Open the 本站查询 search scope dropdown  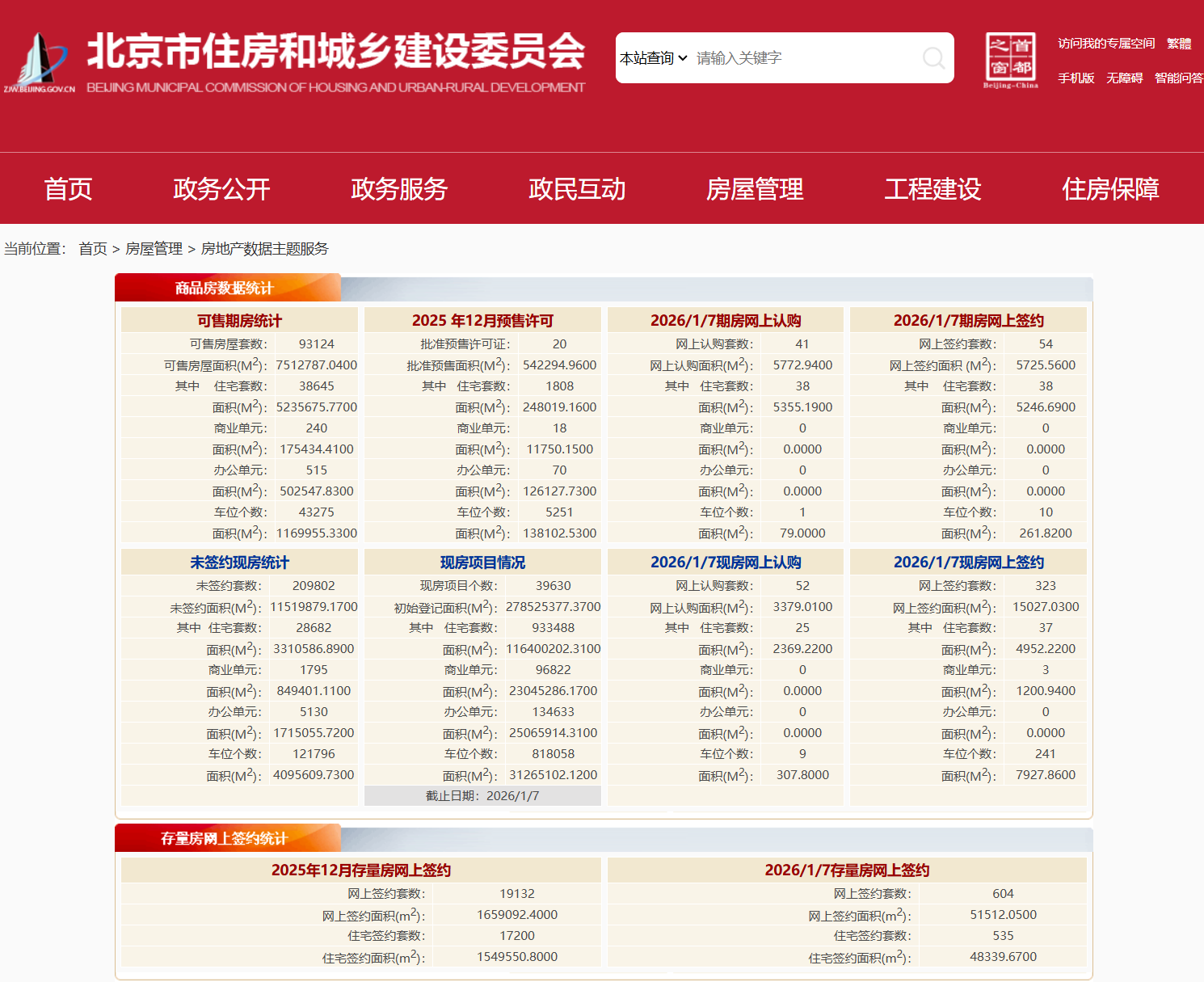pyautogui.click(x=654, y=58)
